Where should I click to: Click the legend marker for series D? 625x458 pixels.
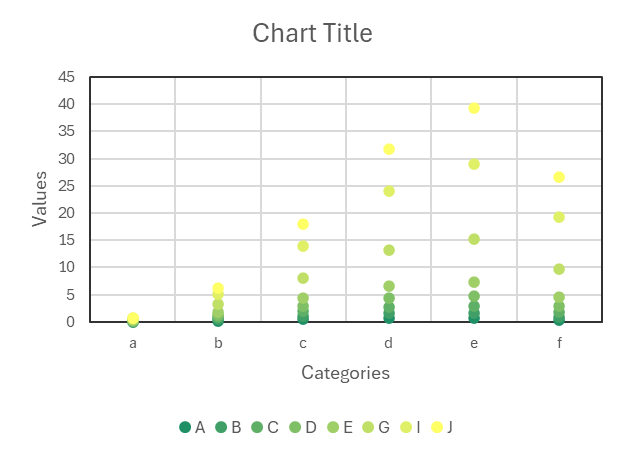point(295,427)
